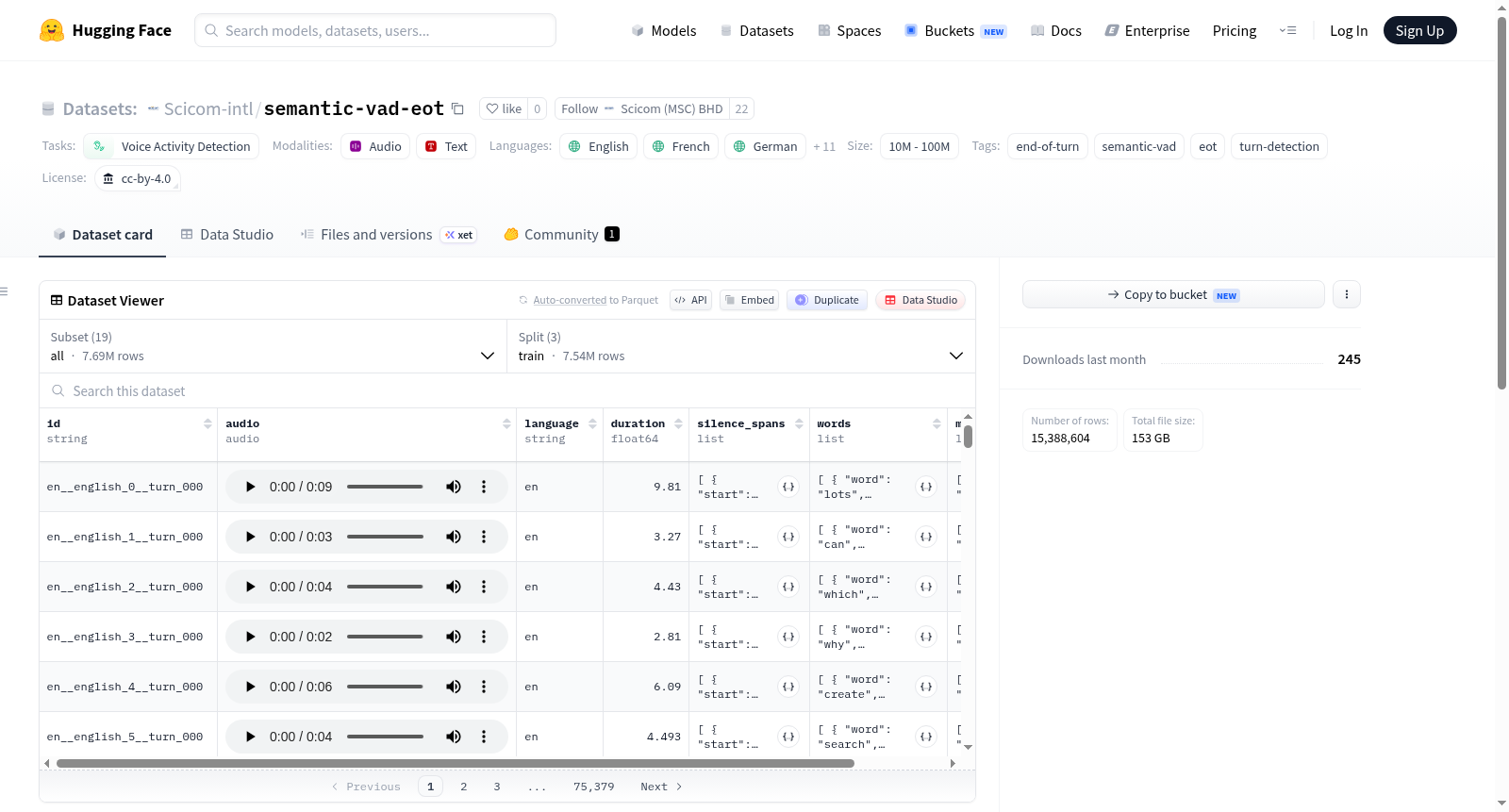Sort table by silence_spans column
Viewport: 1509px width, 812px height.
[799, 423]
